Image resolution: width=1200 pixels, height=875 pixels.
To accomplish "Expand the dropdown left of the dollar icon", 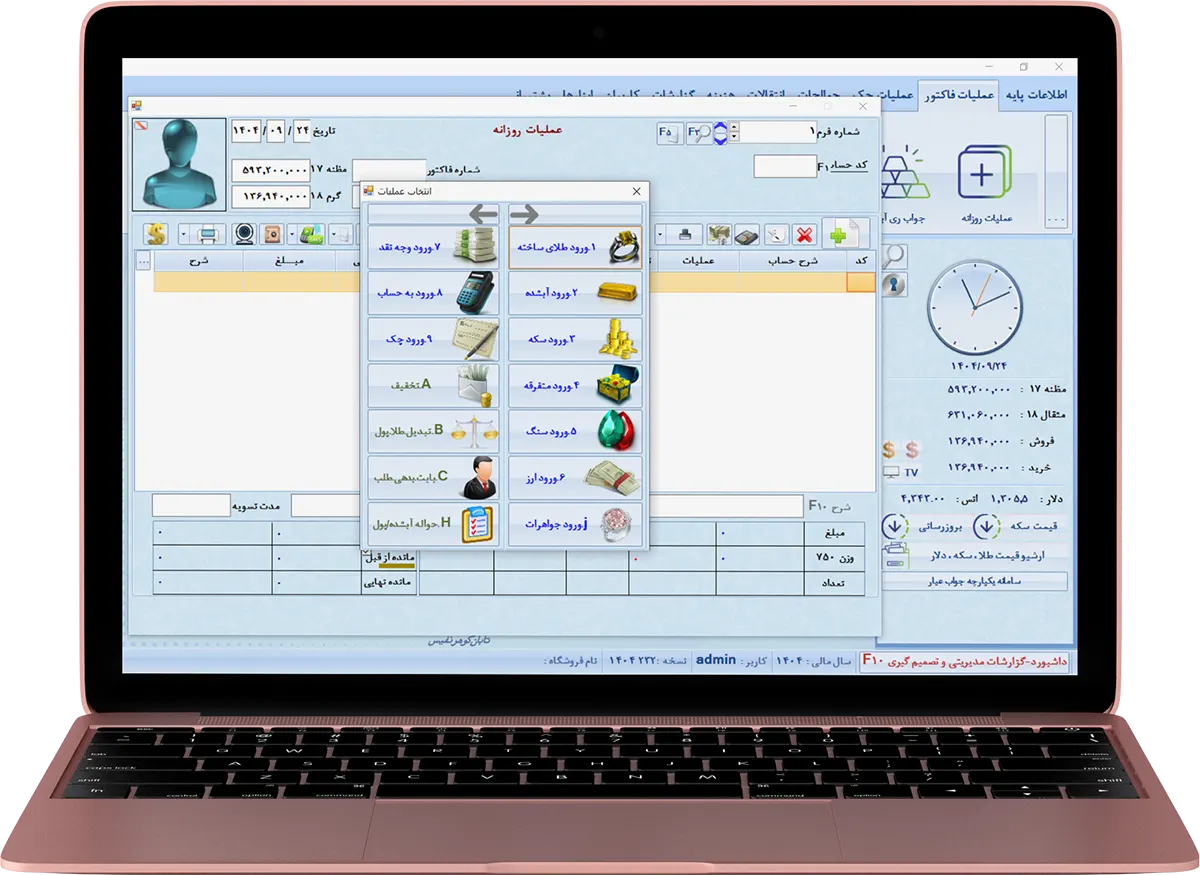I will click(x=184, y=234).
